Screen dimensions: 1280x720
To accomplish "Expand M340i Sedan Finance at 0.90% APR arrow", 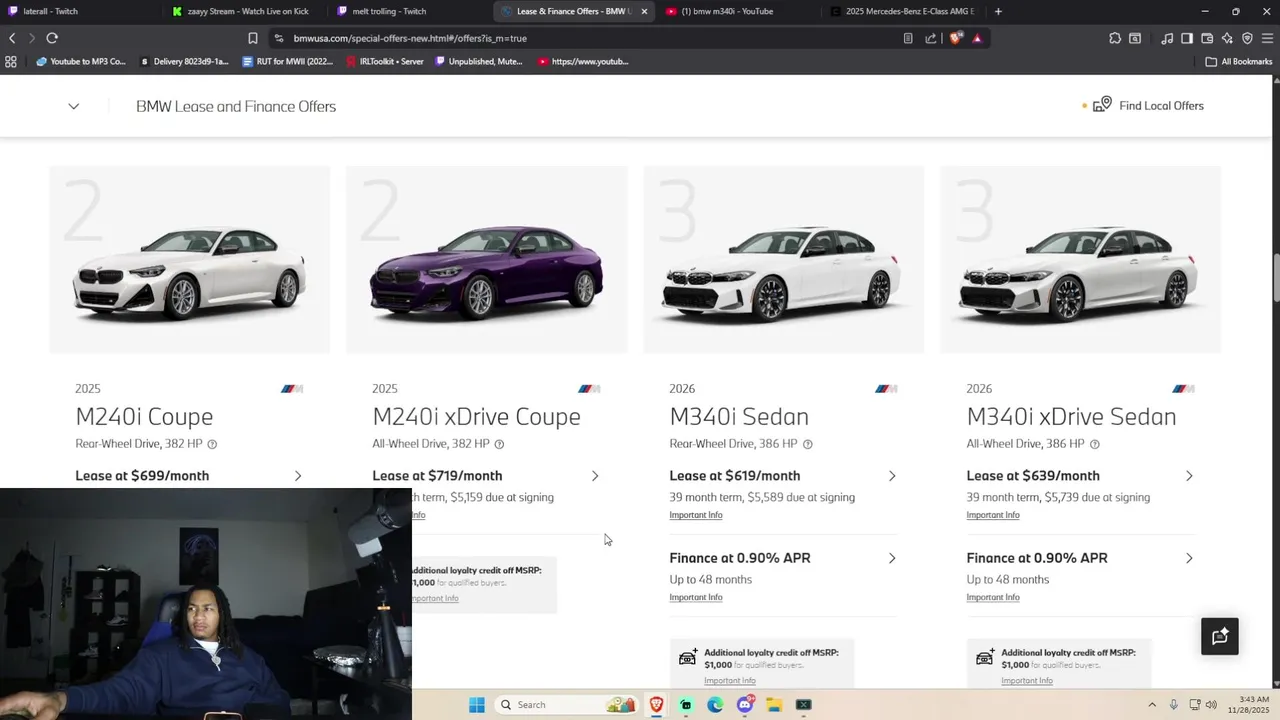I will [891, 558].
